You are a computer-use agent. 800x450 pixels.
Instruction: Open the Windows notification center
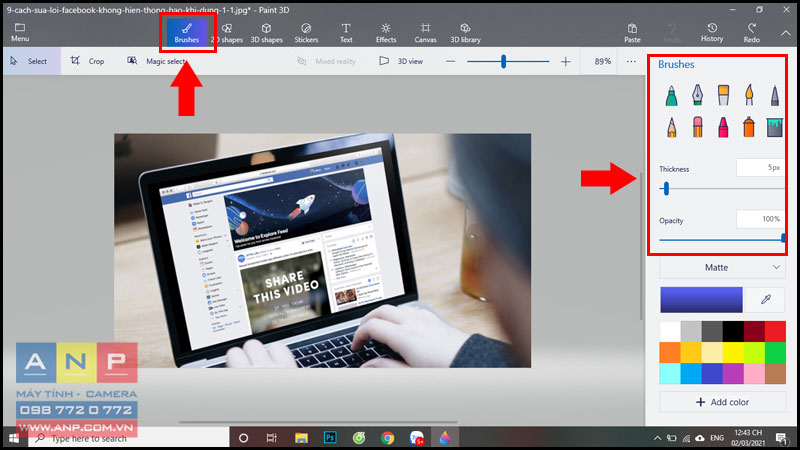(781, 438)
